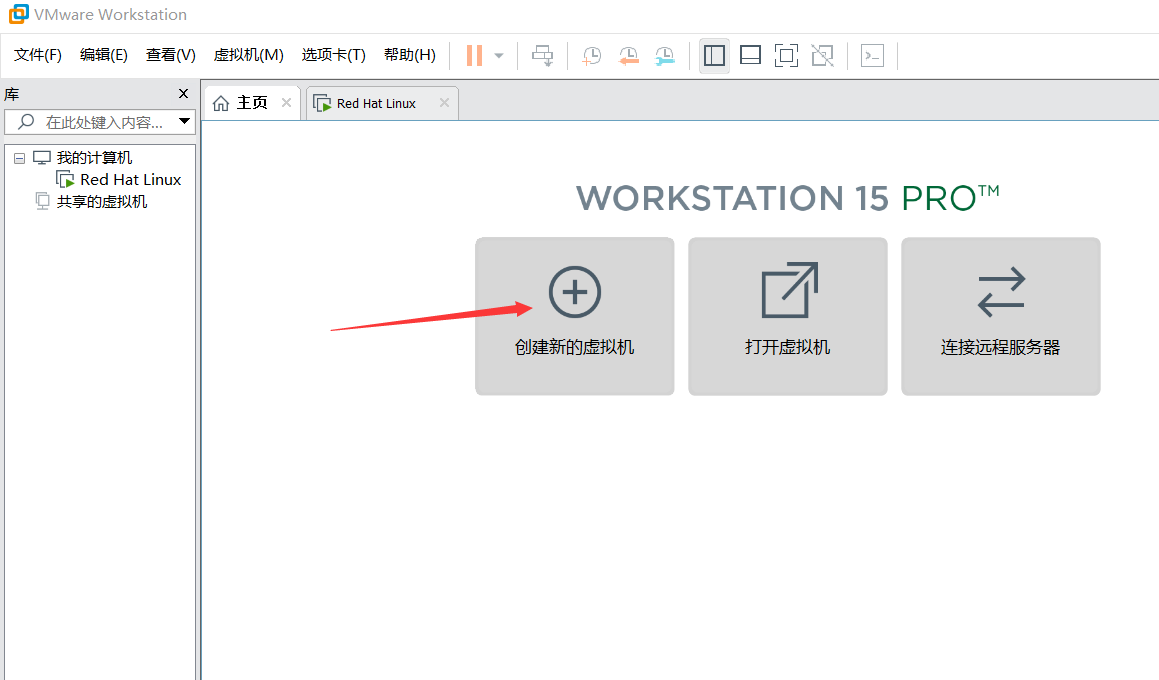Viewport: 1159px width, 680px height.
Task: Select 共享的虚拟机 in the library tree
Action: pos(102,202)
